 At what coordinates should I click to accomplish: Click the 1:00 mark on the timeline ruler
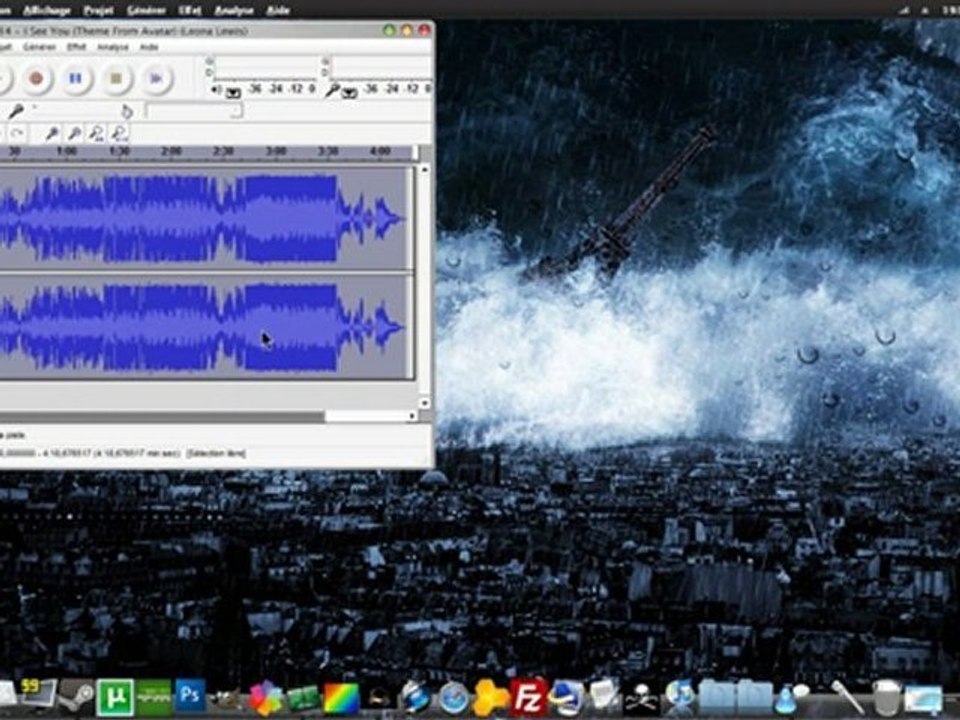[66, 151]
